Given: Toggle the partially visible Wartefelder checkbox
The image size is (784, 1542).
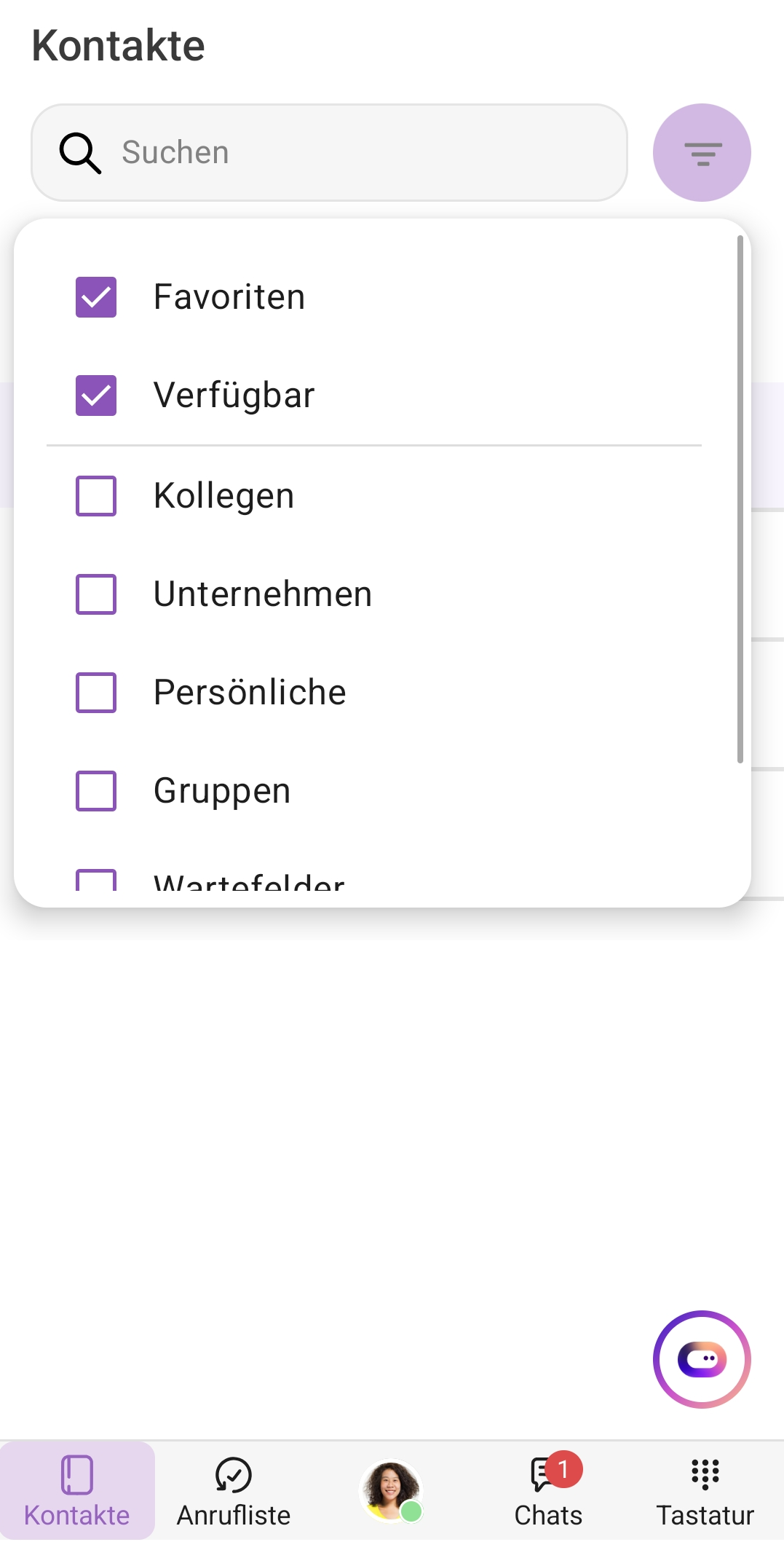Looking at the screenshot, I should tap(96, 881).
